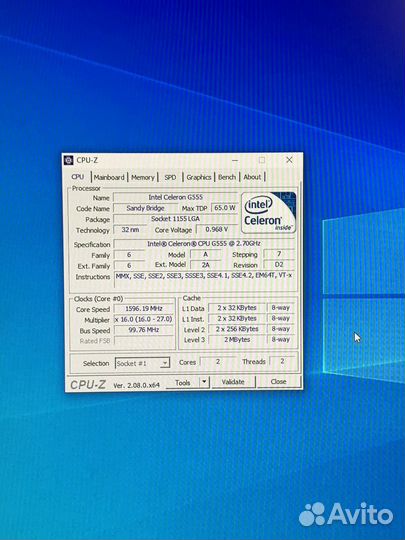
Task: Click the Level 2 value 2 x 256 KBytes
Action: pos(237,329)
